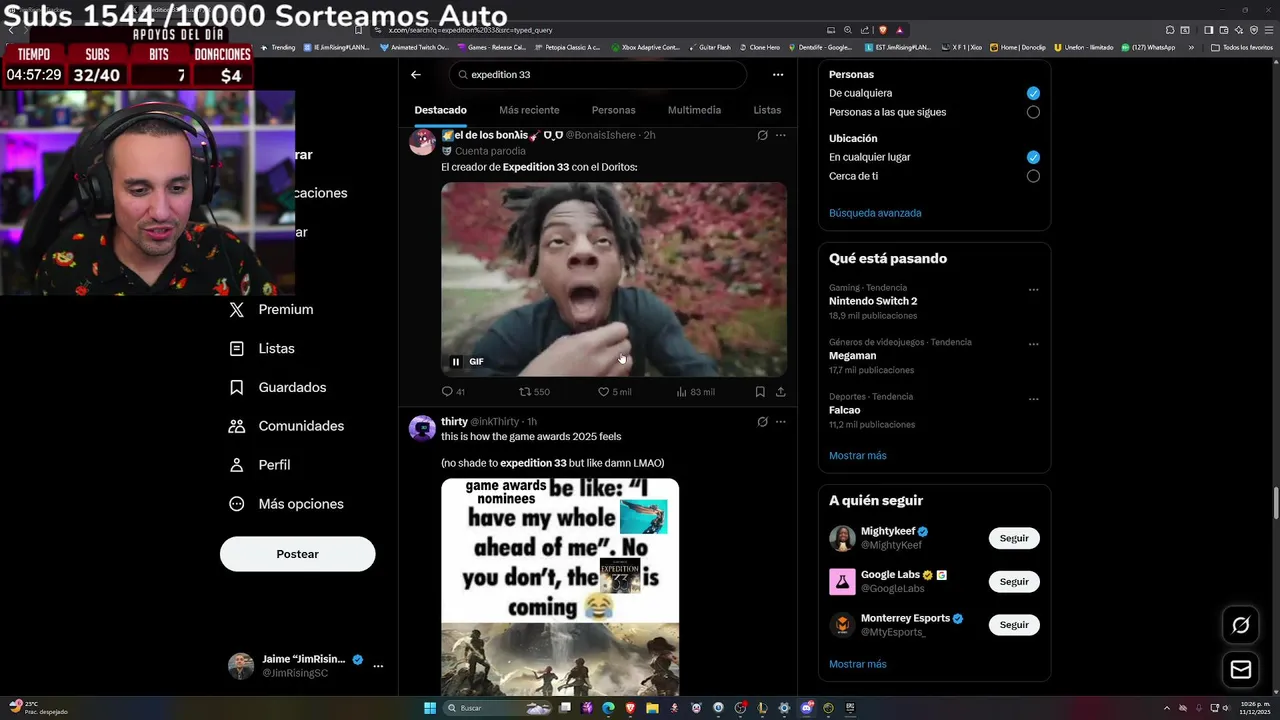Switch to the Personas tab
Screen dimensions: 1280x720
click(x=613, y=110)
